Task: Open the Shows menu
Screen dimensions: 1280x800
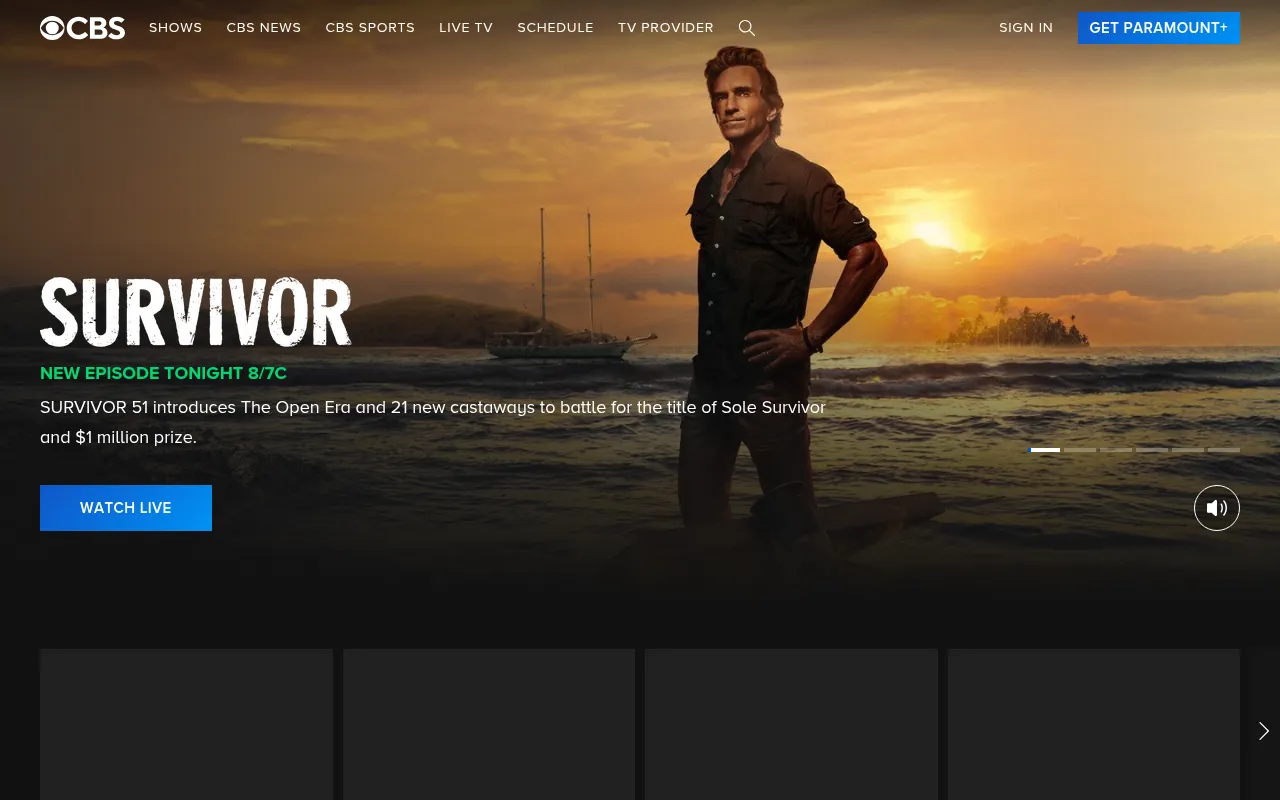Action: pos(175,28)
